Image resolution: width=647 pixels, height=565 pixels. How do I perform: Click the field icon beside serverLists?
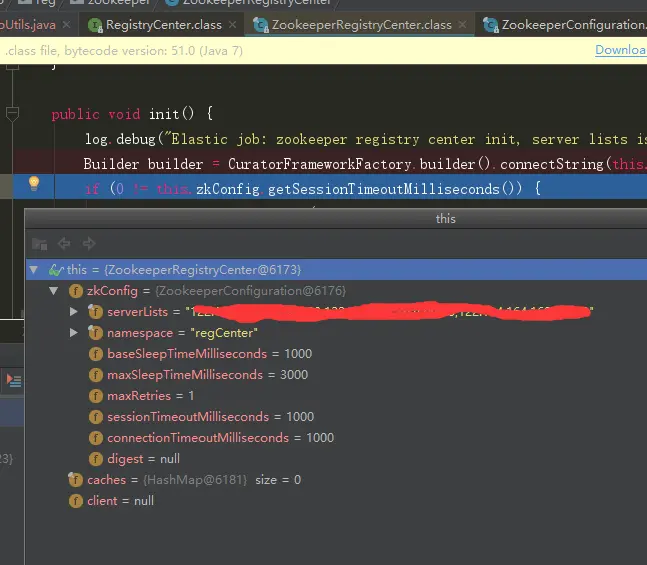pyautogui.click(x=95, y=311)
